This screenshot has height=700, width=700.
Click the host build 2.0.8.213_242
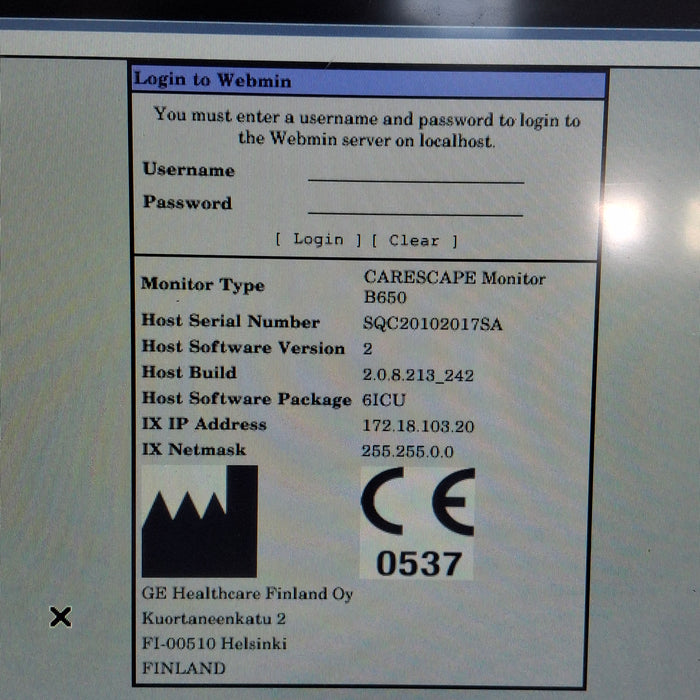418,375
